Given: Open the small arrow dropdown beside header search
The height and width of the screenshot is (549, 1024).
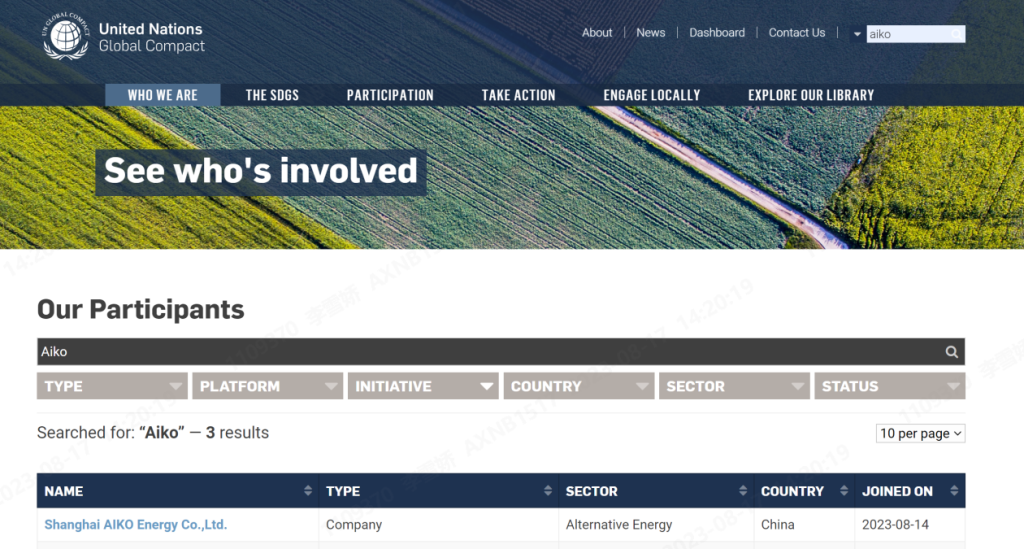Looking at the screenshot, I should (x=857, y=34).
